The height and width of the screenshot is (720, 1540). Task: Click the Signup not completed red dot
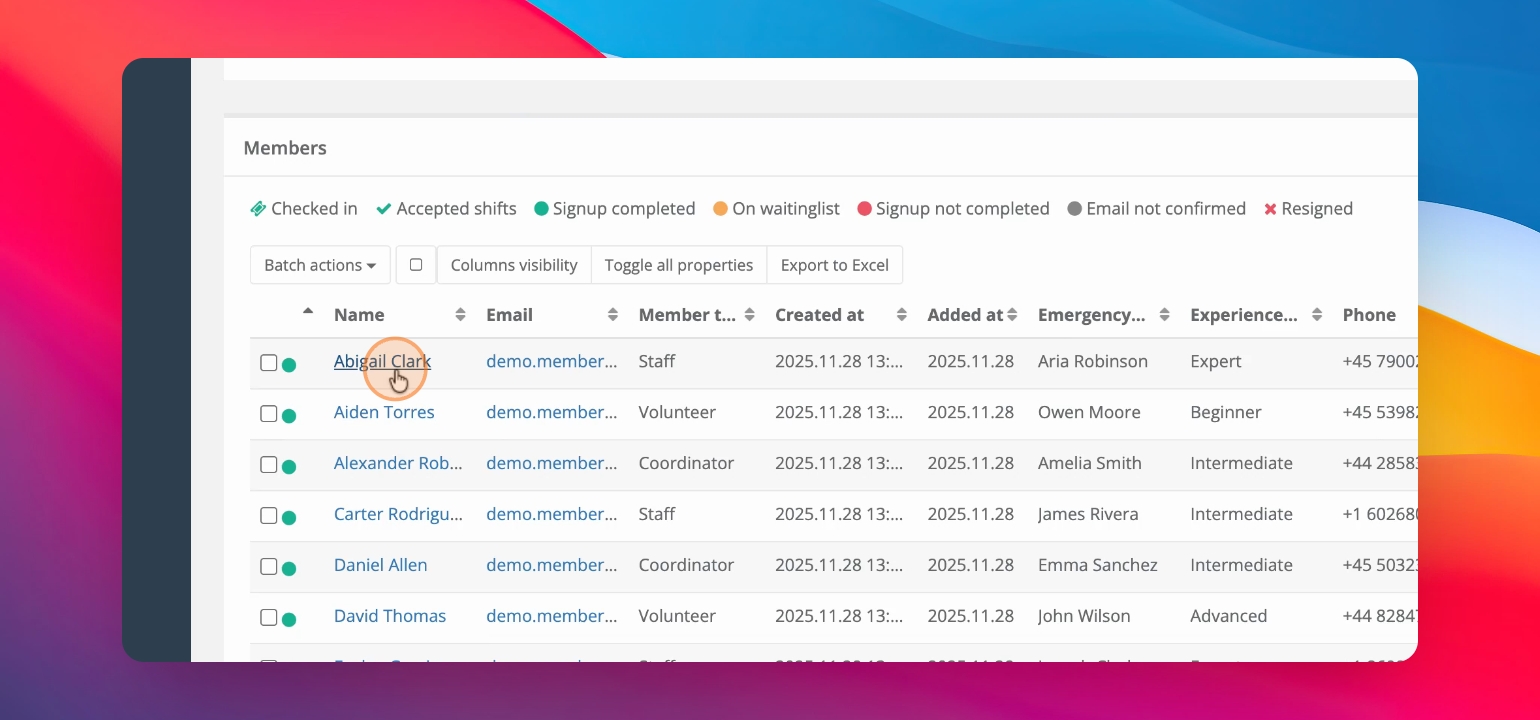pos(865,209)
